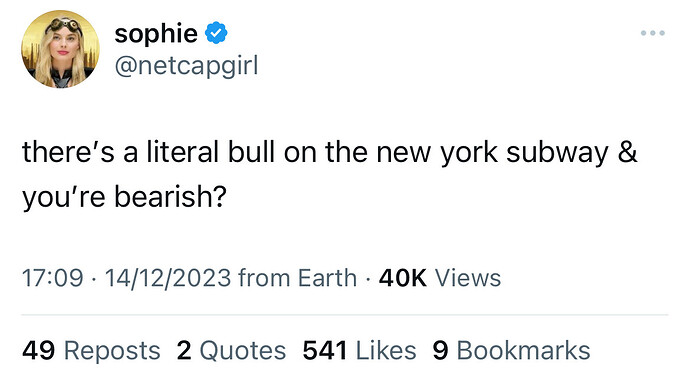Open the three-dot more options menu
The width and height of the screenshot is (690, 380).
pos(653,33)
